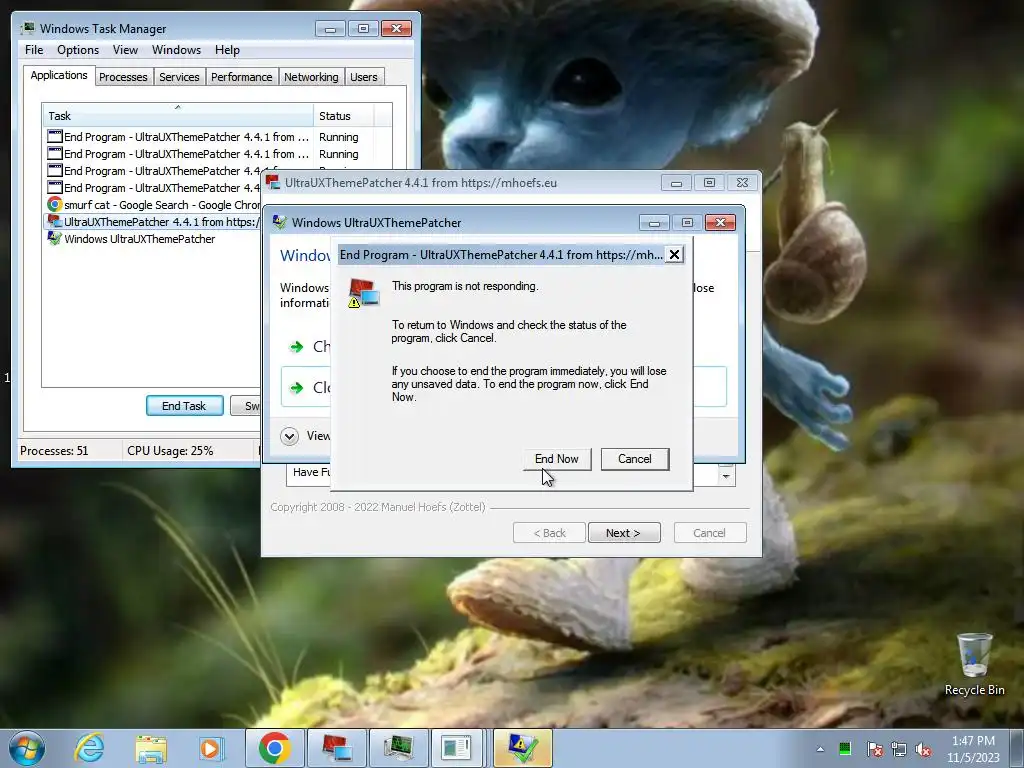The width and height of the screenshot is (1024, 768).
Task: Switch to UltraUXThemePatcher installer taskbar button
Action: click(336, 748)
